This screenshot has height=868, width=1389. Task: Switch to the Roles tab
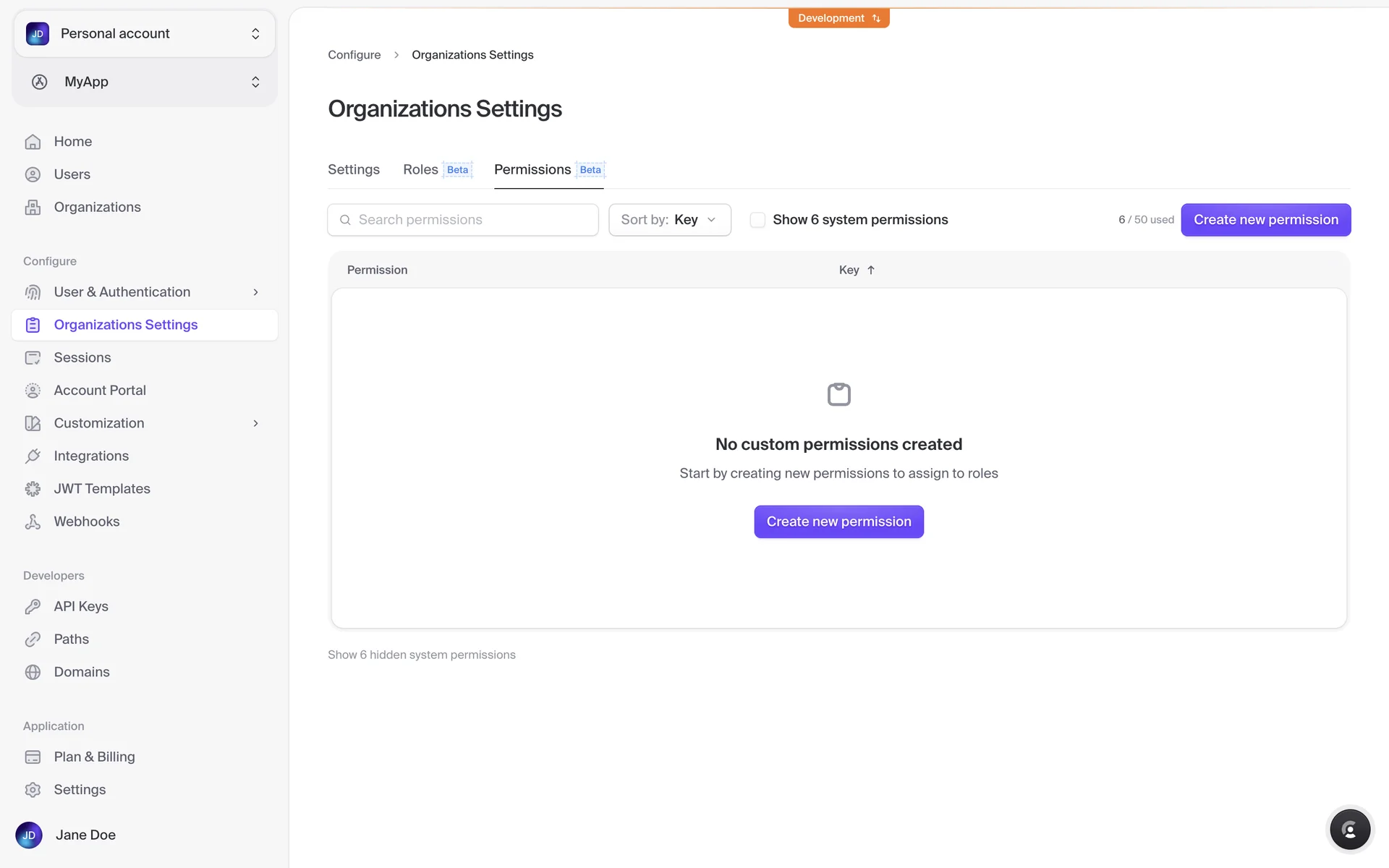point(420,169)
